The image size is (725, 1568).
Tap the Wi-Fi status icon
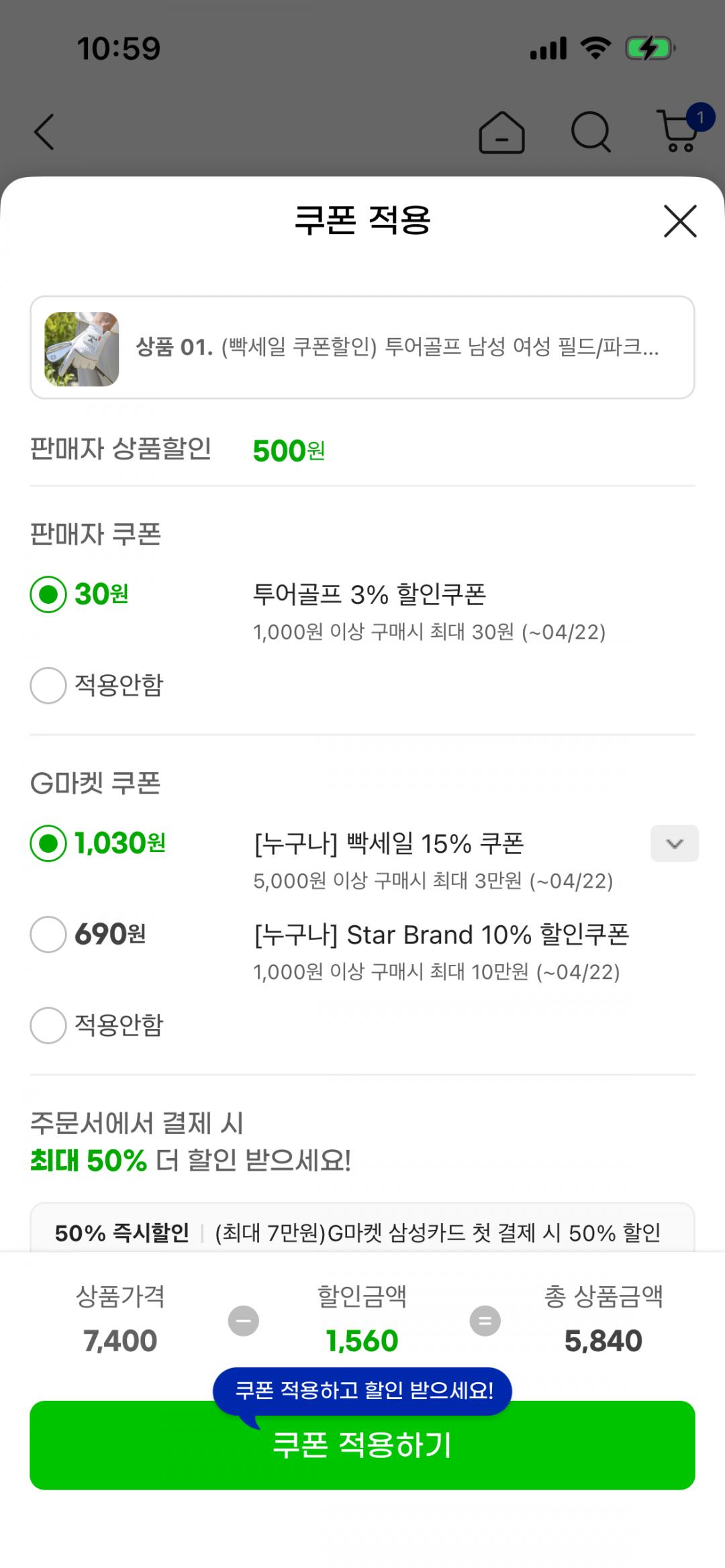(x=595, y=48)
